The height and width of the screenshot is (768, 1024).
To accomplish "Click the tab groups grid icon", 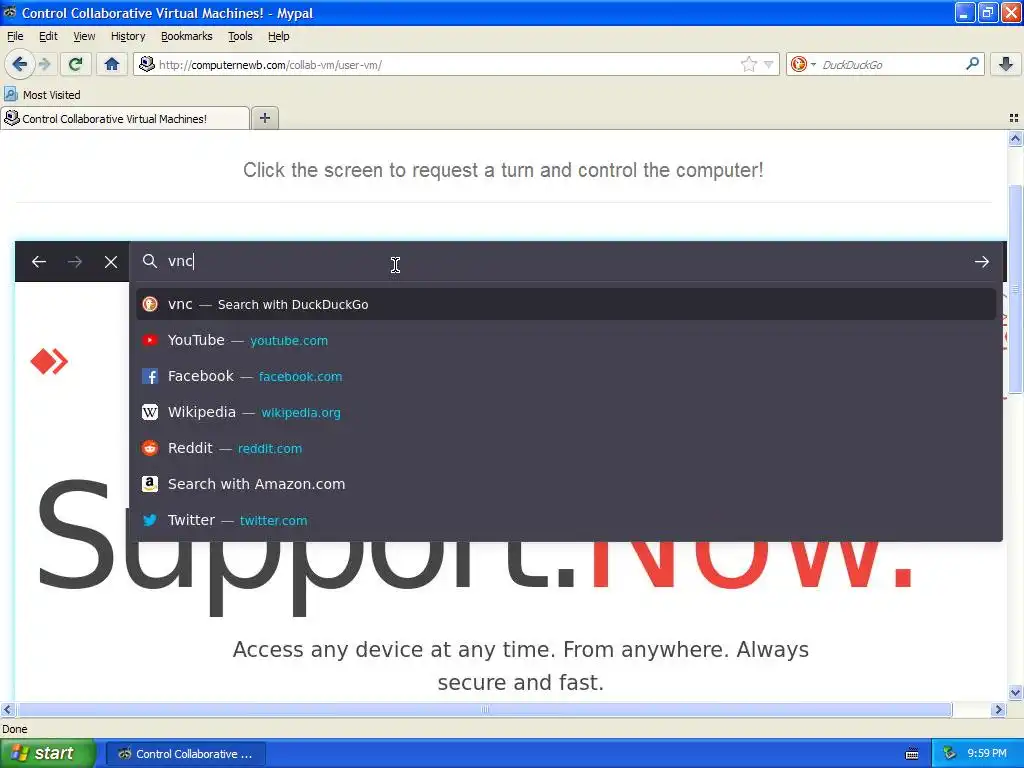I will pyautogui.click(x=1014, y=118).
